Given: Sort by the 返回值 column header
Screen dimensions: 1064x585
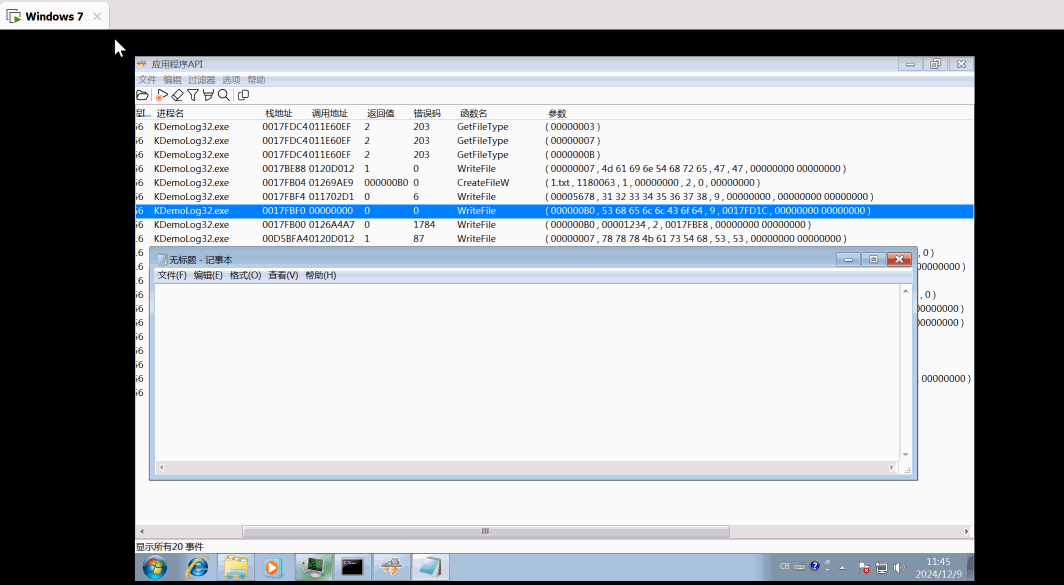Looking at the screenshot, I should (x=381, y=113).
